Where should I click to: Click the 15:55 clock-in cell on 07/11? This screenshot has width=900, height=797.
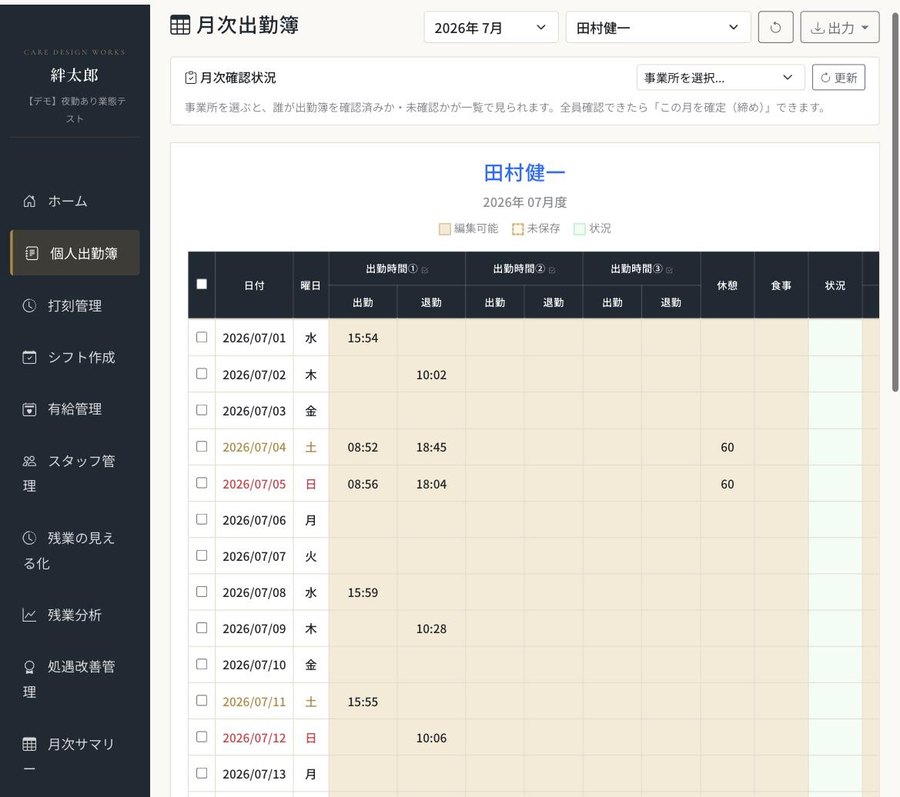(363, 701)
